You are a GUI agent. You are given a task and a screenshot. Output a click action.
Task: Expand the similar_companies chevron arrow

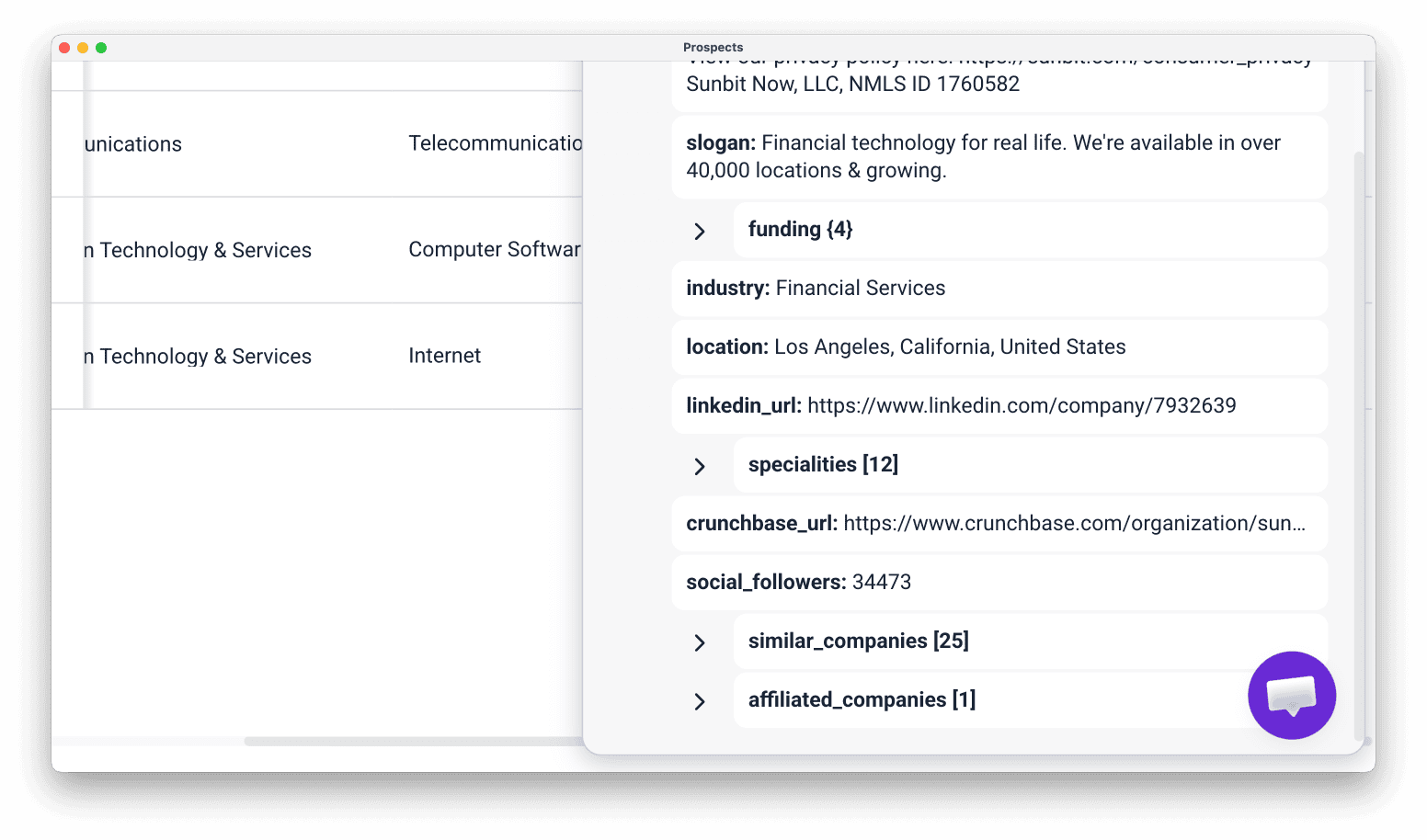[x=700, y=642]
